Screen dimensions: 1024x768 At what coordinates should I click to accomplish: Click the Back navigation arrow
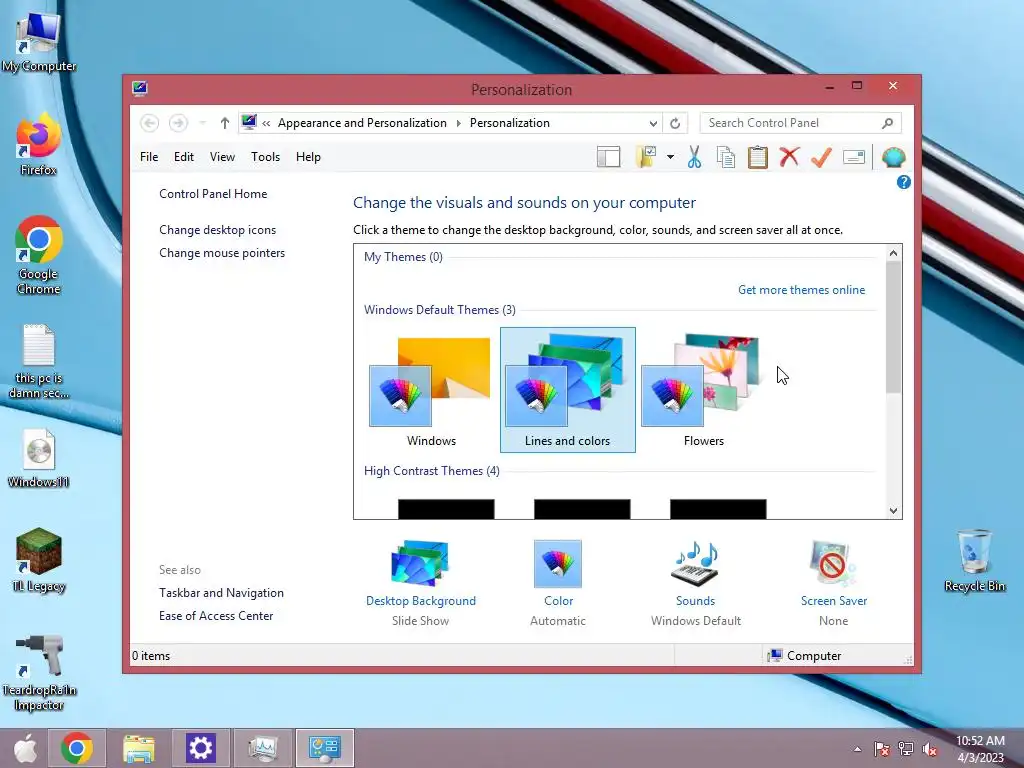(x=150, y=123)
